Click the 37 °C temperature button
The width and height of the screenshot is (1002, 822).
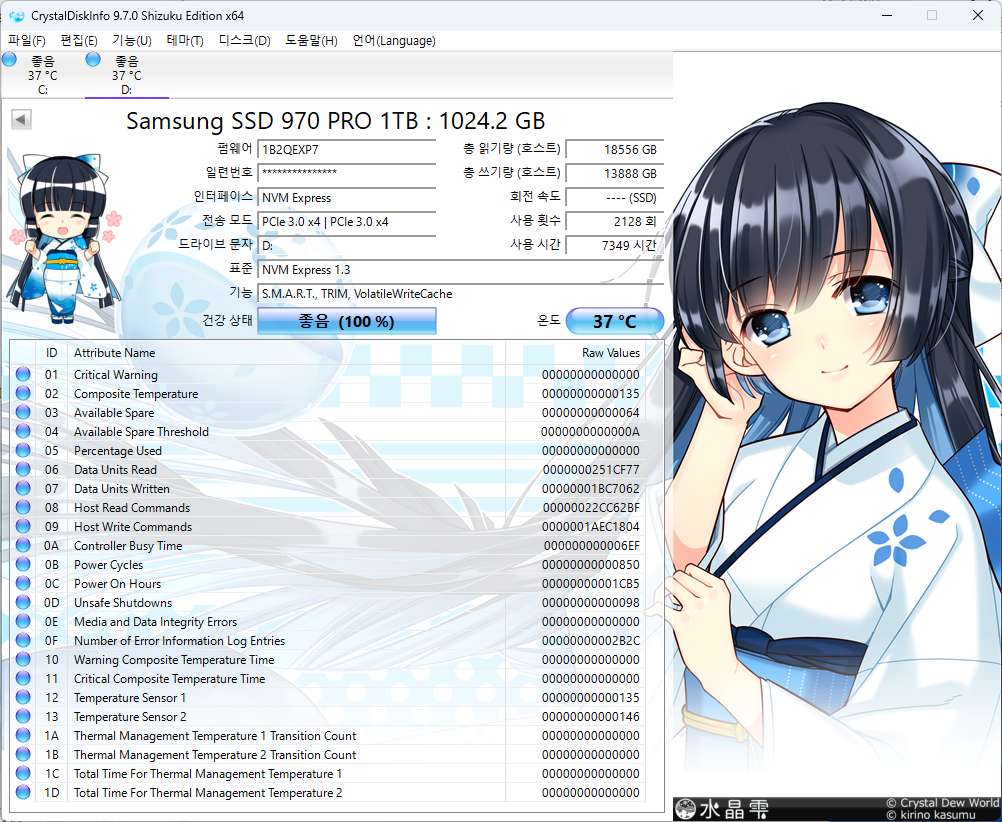(x=614, y=321)
